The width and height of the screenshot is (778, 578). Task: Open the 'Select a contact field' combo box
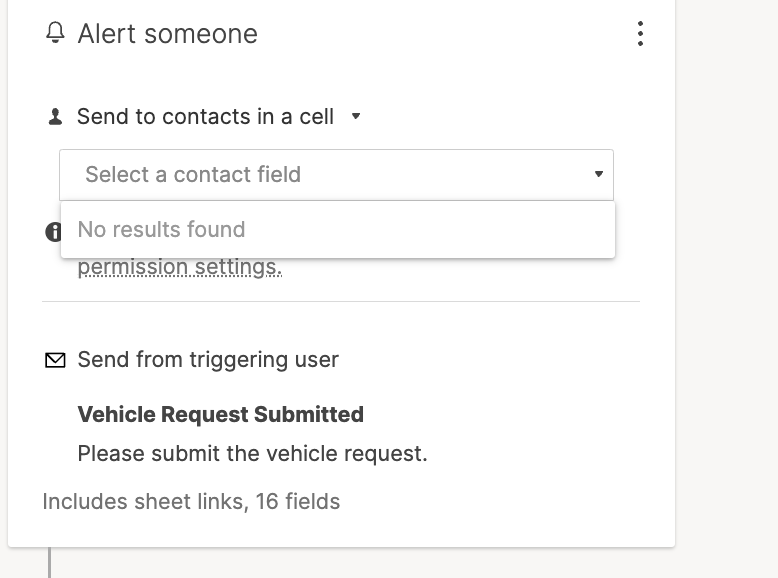coord(336,175)
